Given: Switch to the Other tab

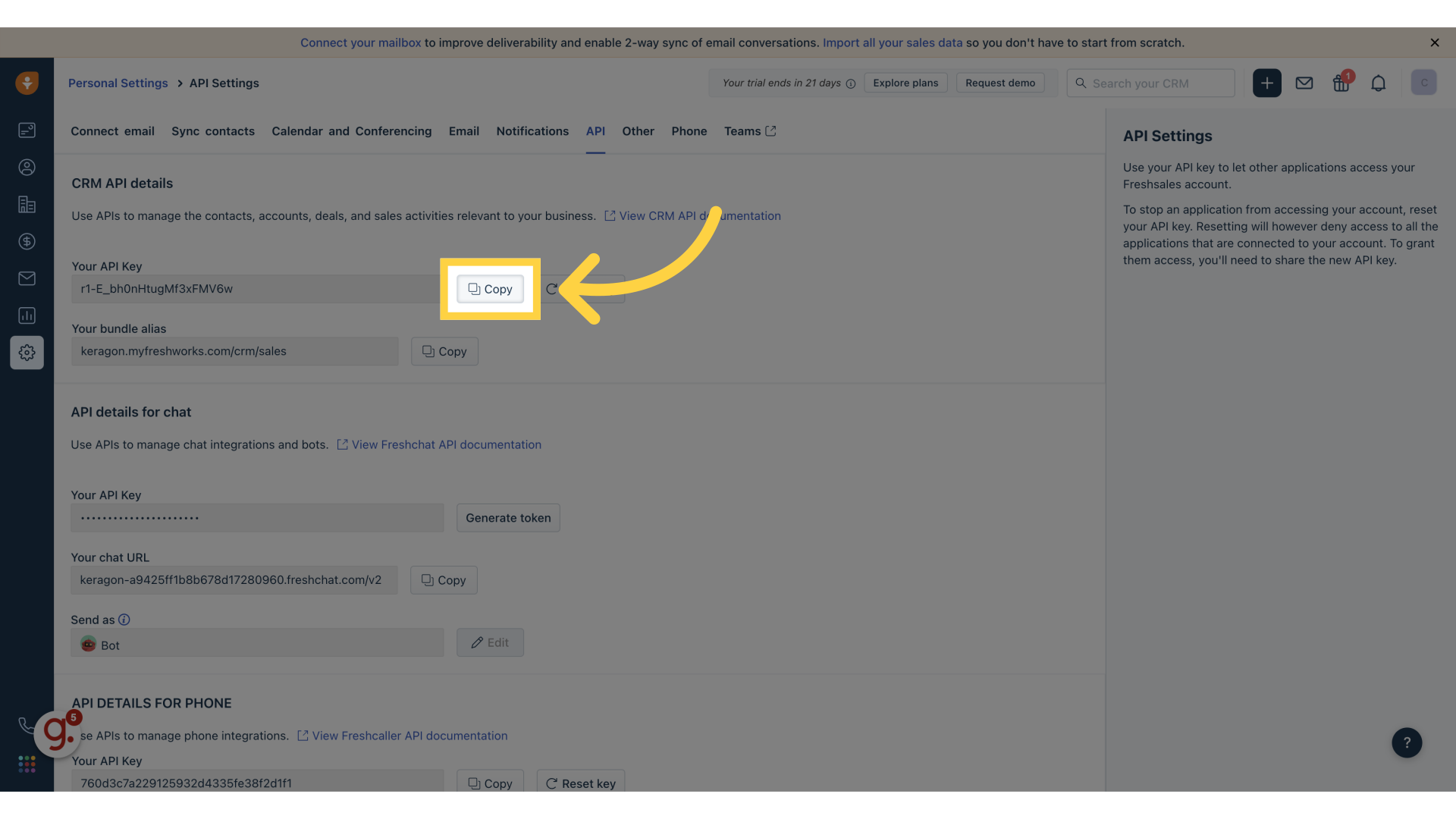Looking at the screenshot, I should (638, 131).
